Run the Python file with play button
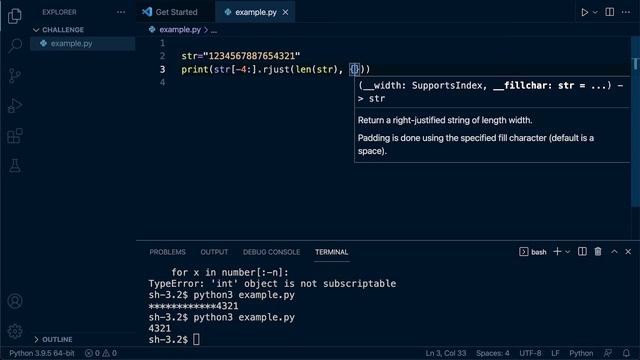The image size is (640, 360). pyautogui.click(x=584, y=12)
